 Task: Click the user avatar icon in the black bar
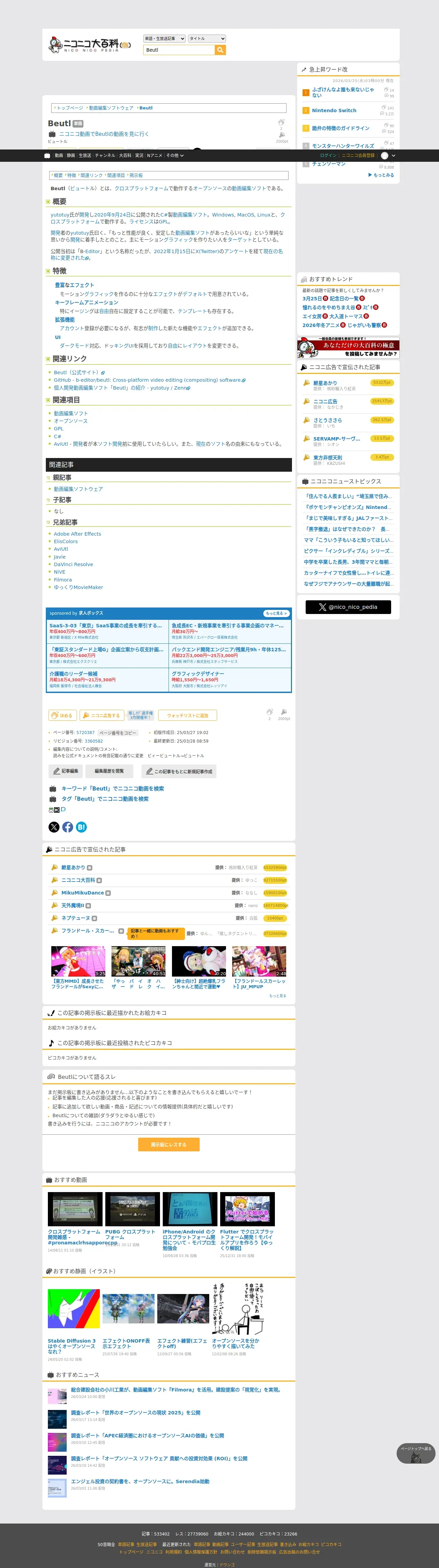(x=384, y=155)
